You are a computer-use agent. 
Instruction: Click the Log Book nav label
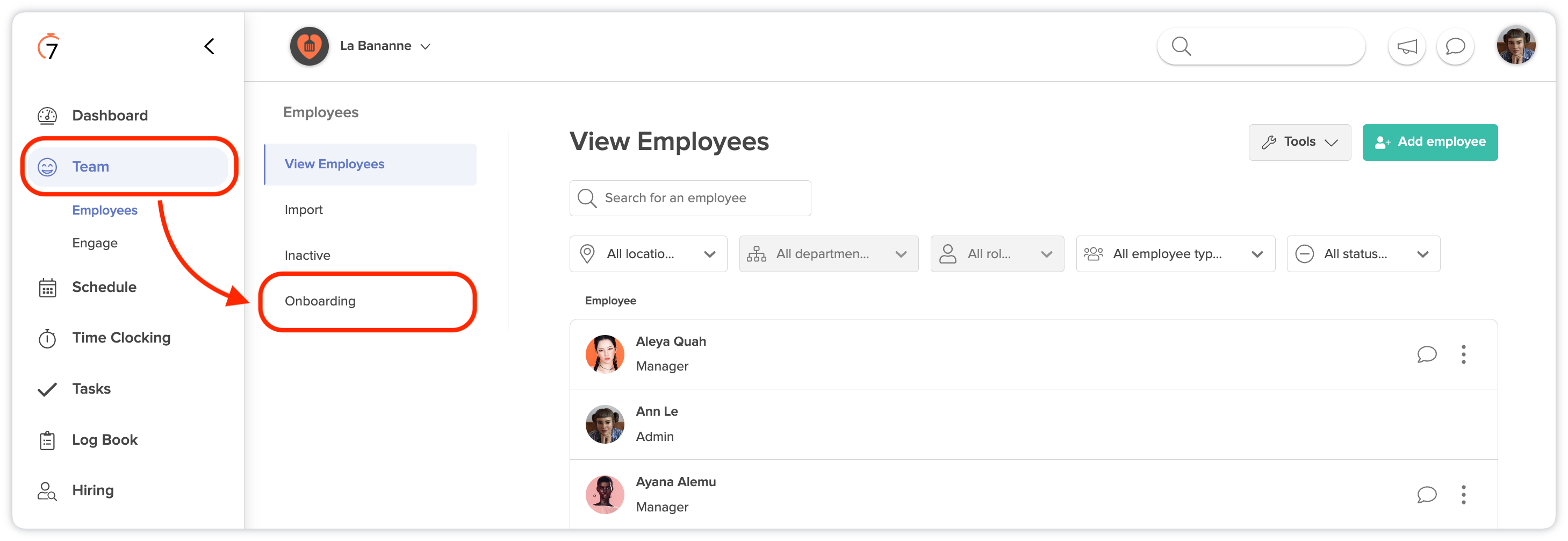[105, 440]
